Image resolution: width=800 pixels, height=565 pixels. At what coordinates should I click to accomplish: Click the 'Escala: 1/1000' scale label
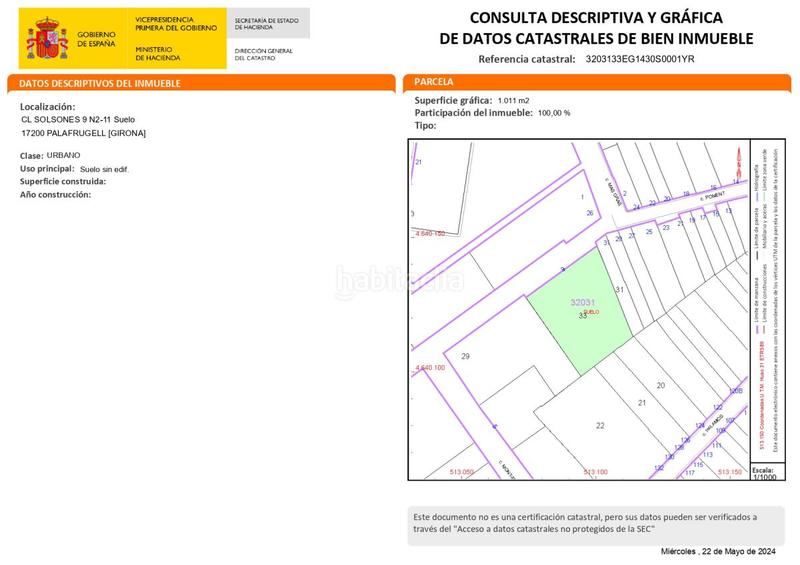763,472
